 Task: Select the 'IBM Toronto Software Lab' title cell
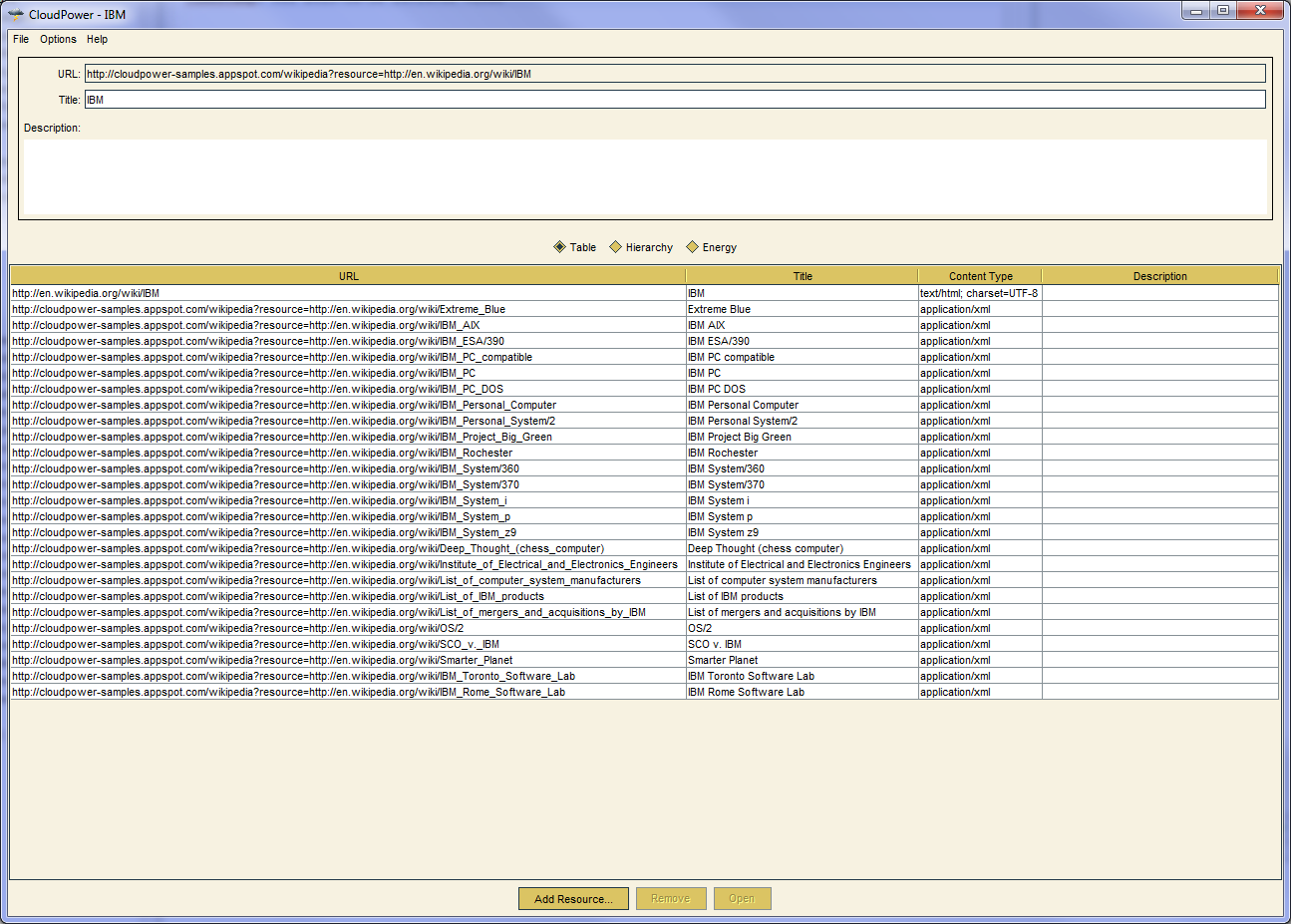(x=802, y=676)
